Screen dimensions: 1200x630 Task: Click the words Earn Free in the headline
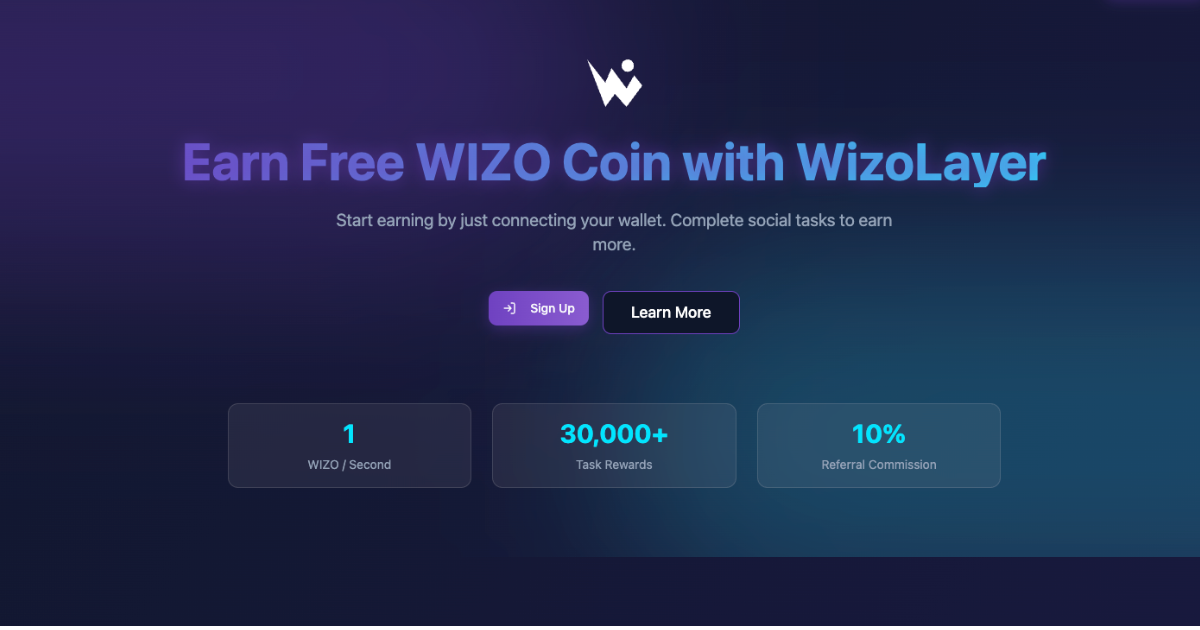294,162
